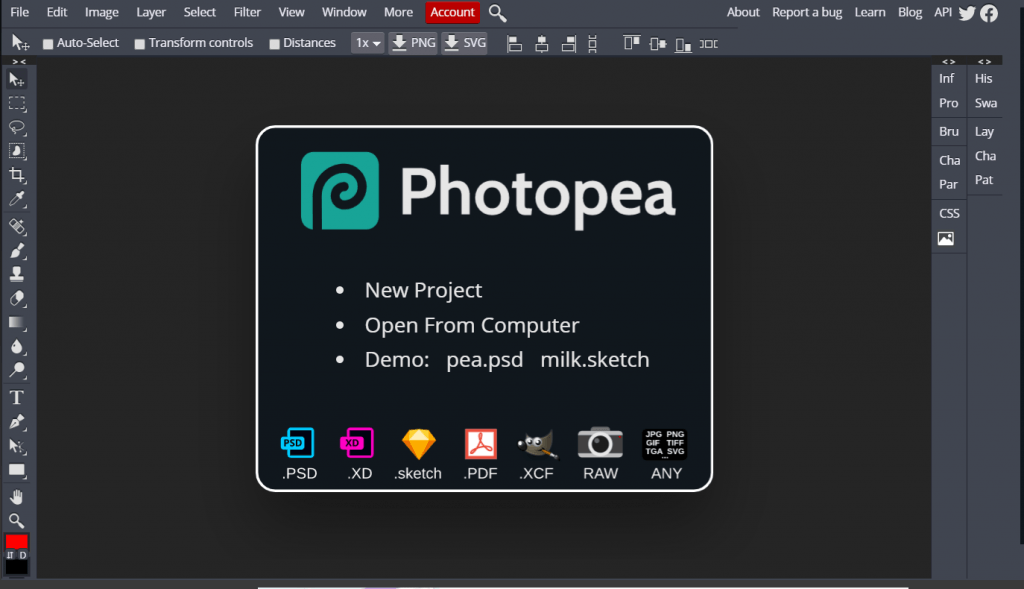Distribute horizontal spacing icon
The image size is (1024, 589).
pyautogui.click(x=709, y=44)
